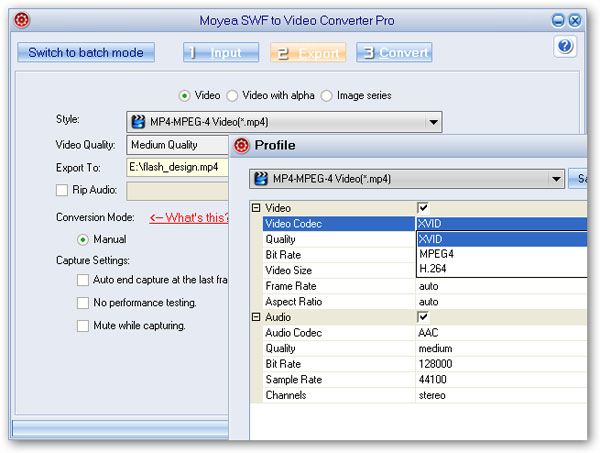
Task: Enable the Rip Audio checkbox
Action: point(62,190)
